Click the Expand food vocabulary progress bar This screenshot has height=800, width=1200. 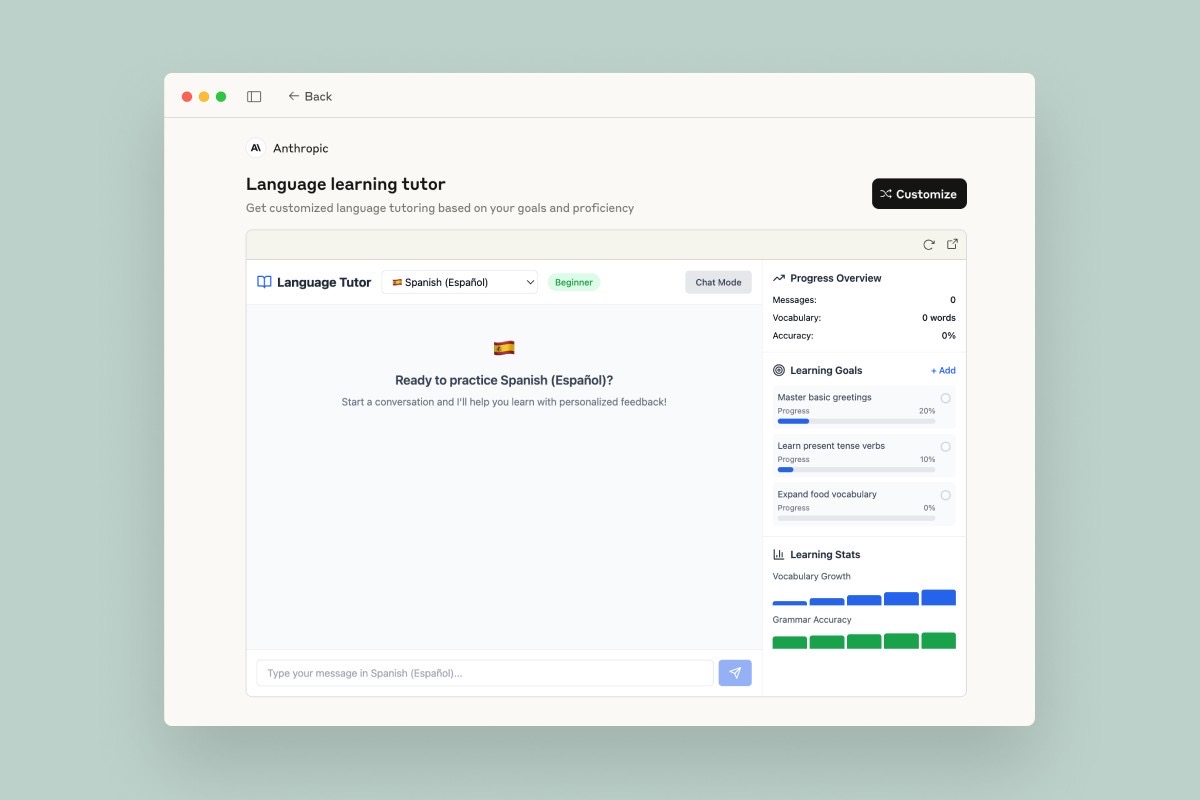pos(856,518)
